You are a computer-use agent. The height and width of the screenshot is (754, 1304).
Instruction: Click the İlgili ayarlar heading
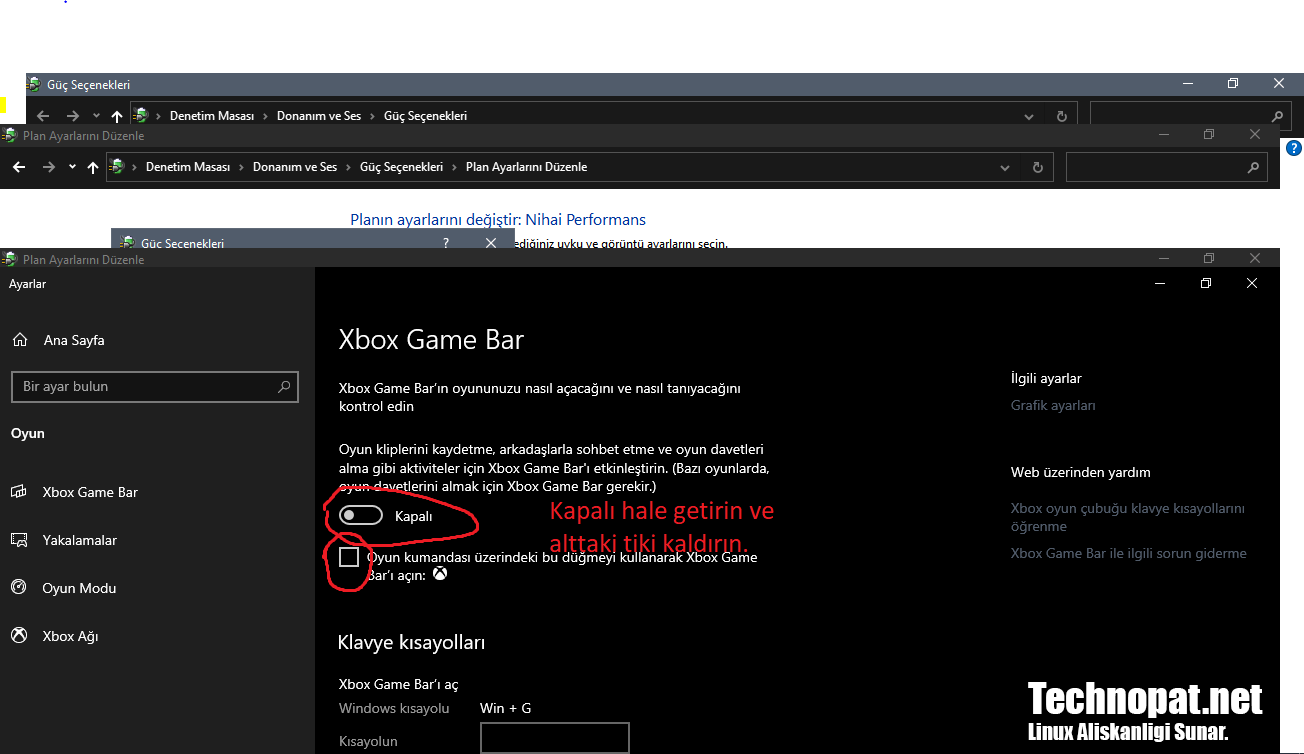click(x=1046, y=378)
